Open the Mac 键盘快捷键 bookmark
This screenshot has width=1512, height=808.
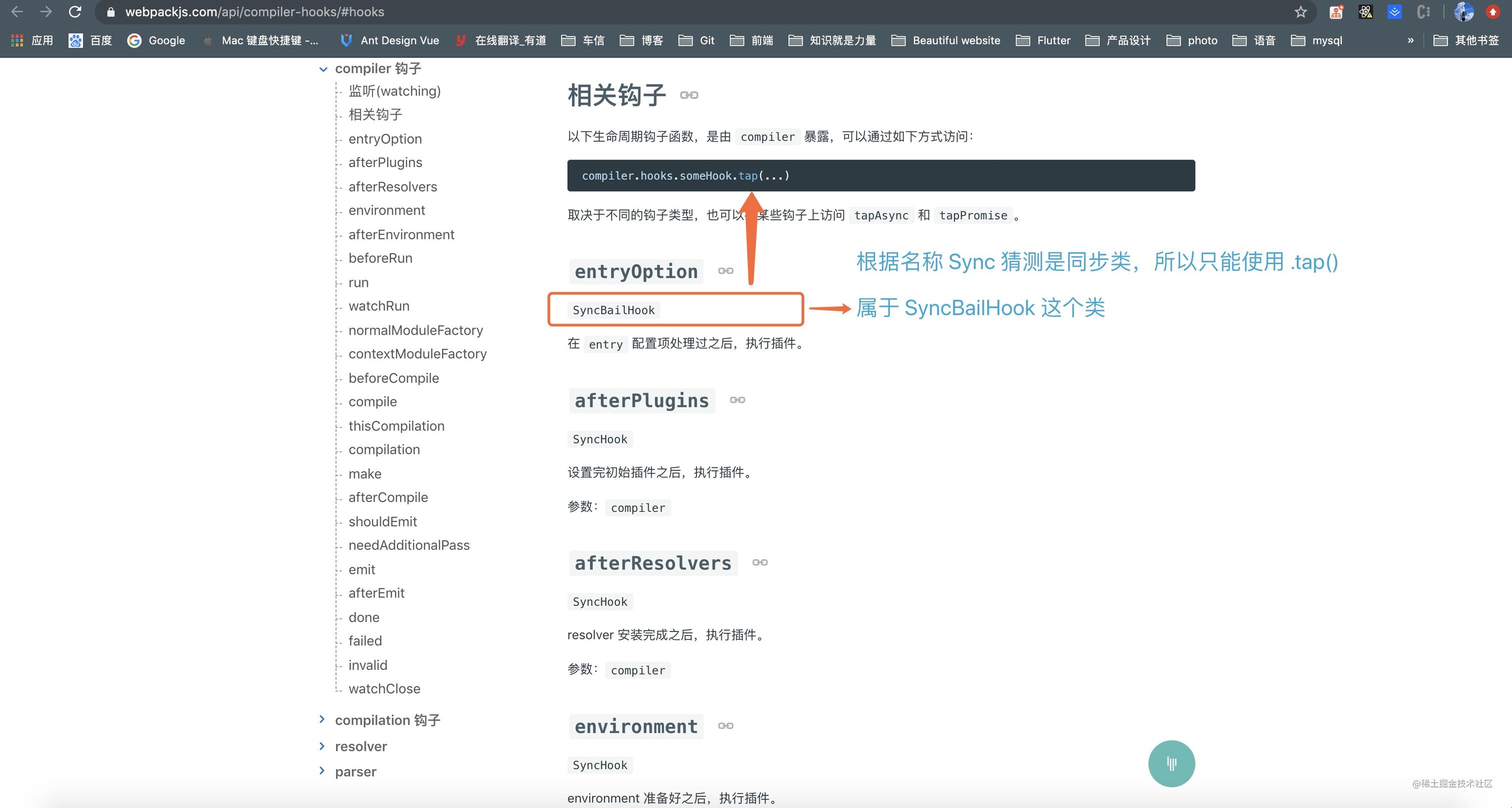tap(260, 40)
